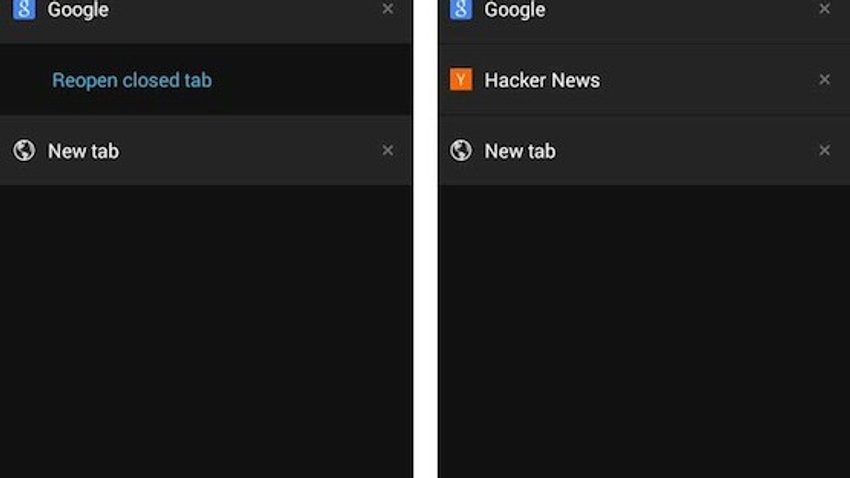Click the Google favicon above Reopen closed tab
The image size is (850, 478).
[x=24, y=9]
